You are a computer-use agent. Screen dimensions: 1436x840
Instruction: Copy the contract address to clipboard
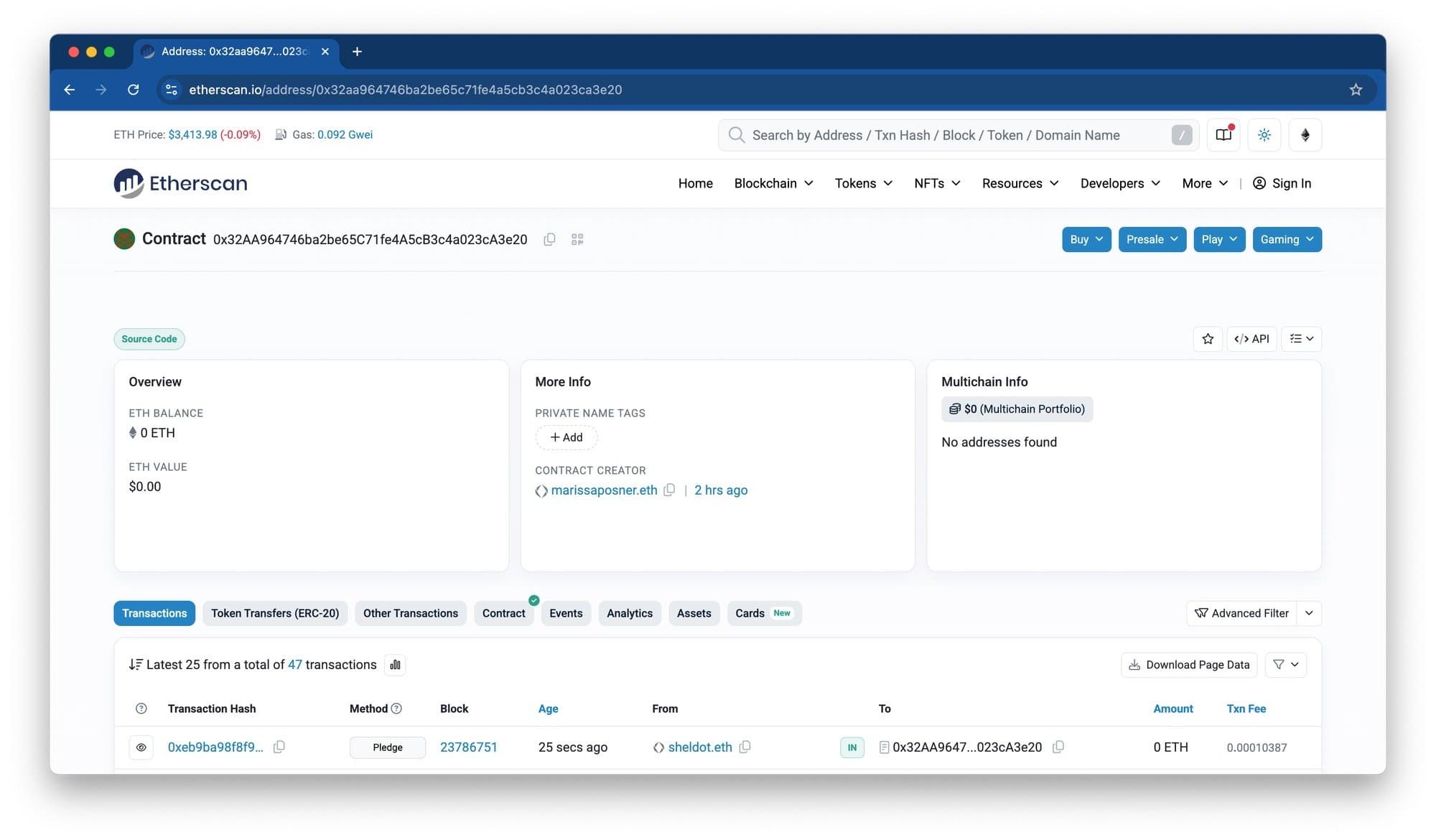click(549, 239)
